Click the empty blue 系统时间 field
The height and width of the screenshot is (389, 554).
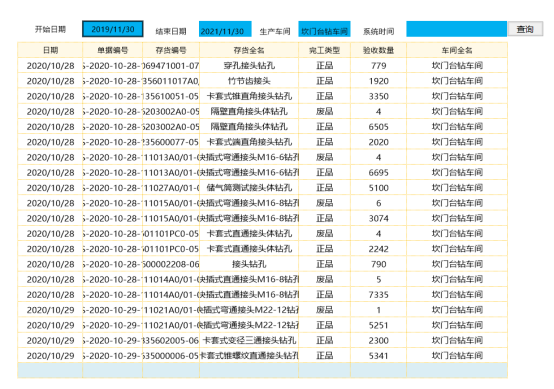click(456, 29)
